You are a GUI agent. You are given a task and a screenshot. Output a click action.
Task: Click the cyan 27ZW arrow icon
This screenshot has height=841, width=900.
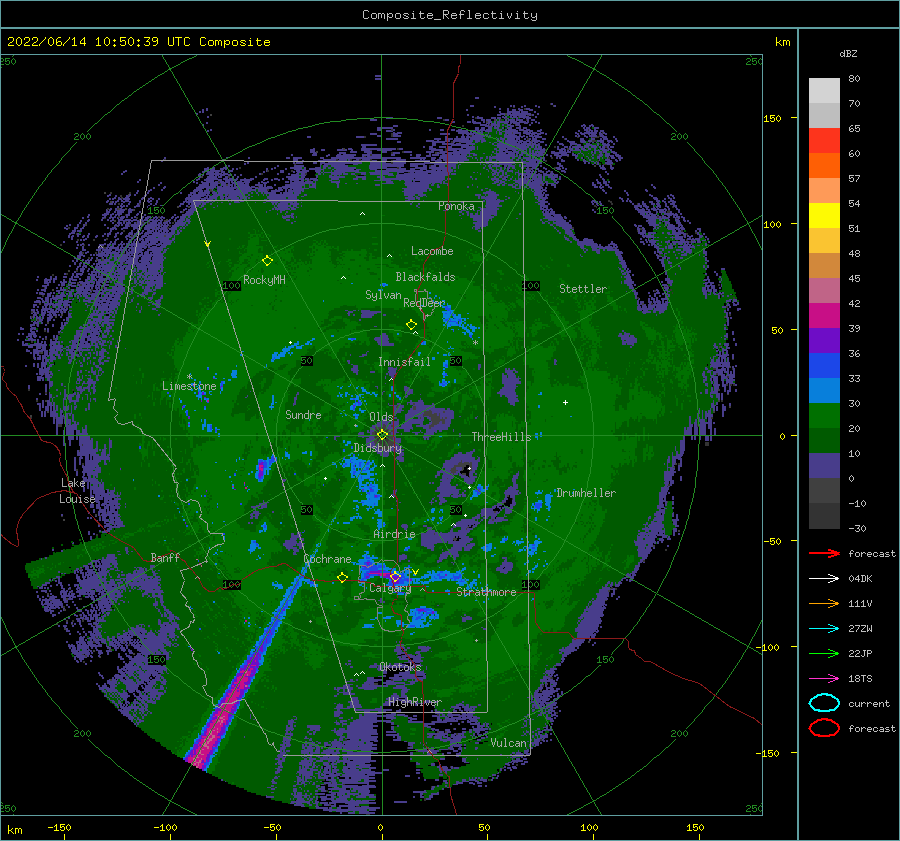(x=824, y=629)
